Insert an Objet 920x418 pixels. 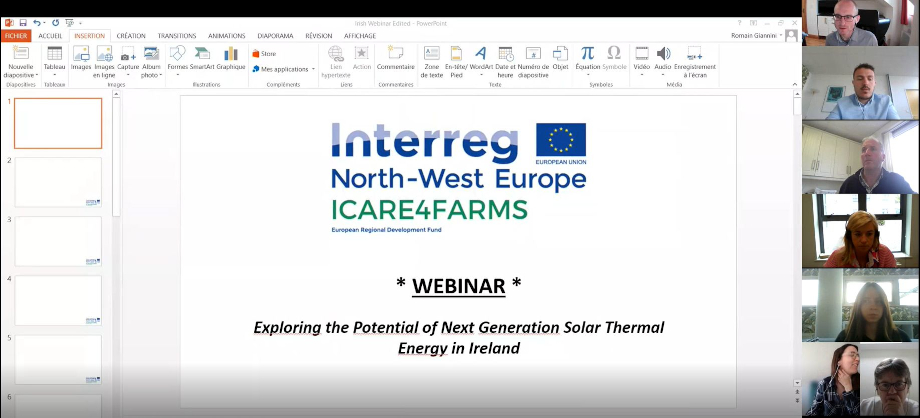(560, 58)
